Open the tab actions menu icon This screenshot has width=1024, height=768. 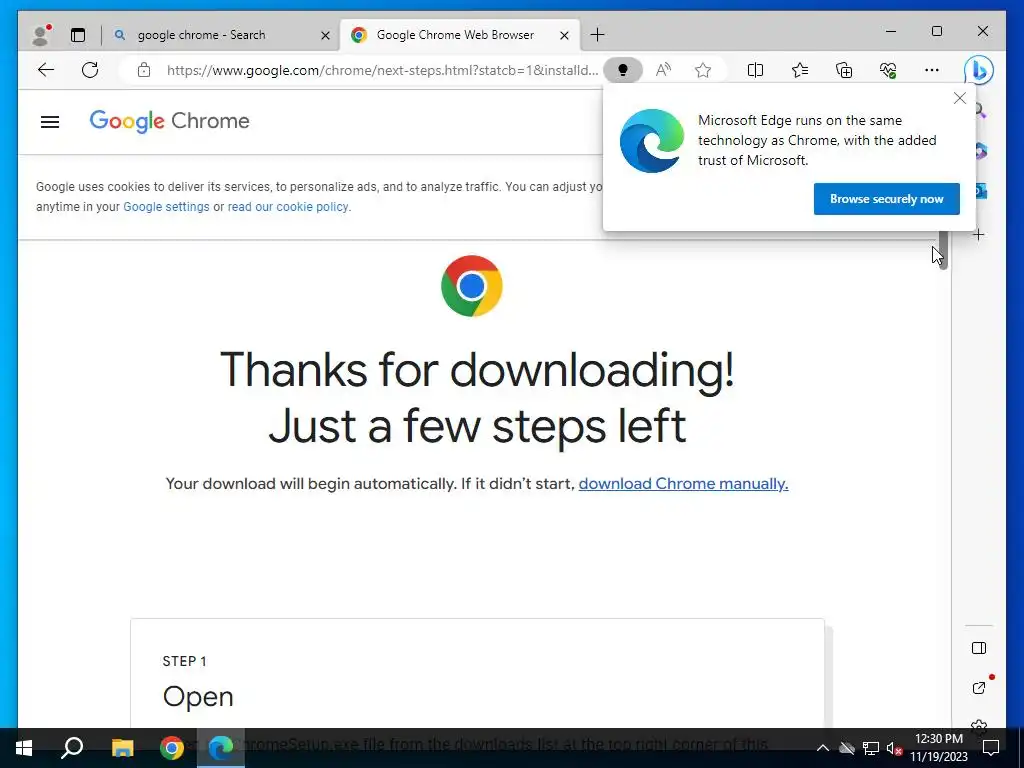pos(78,35)
